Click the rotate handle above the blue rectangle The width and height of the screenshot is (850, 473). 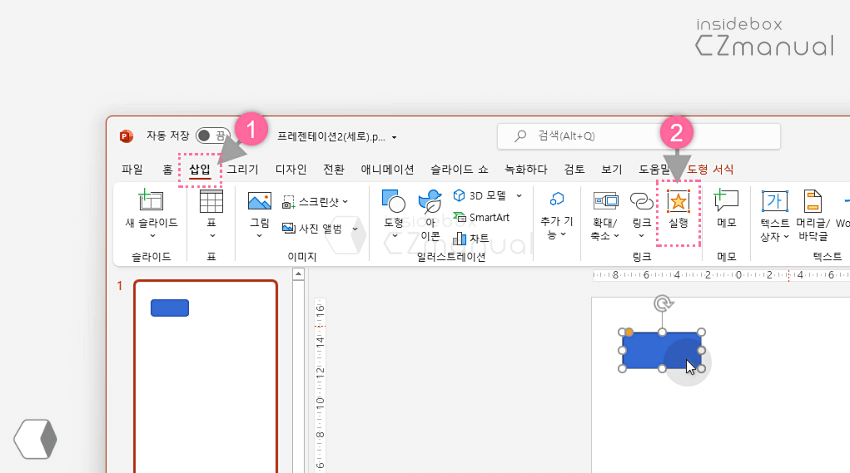click(x=661, y=303)
